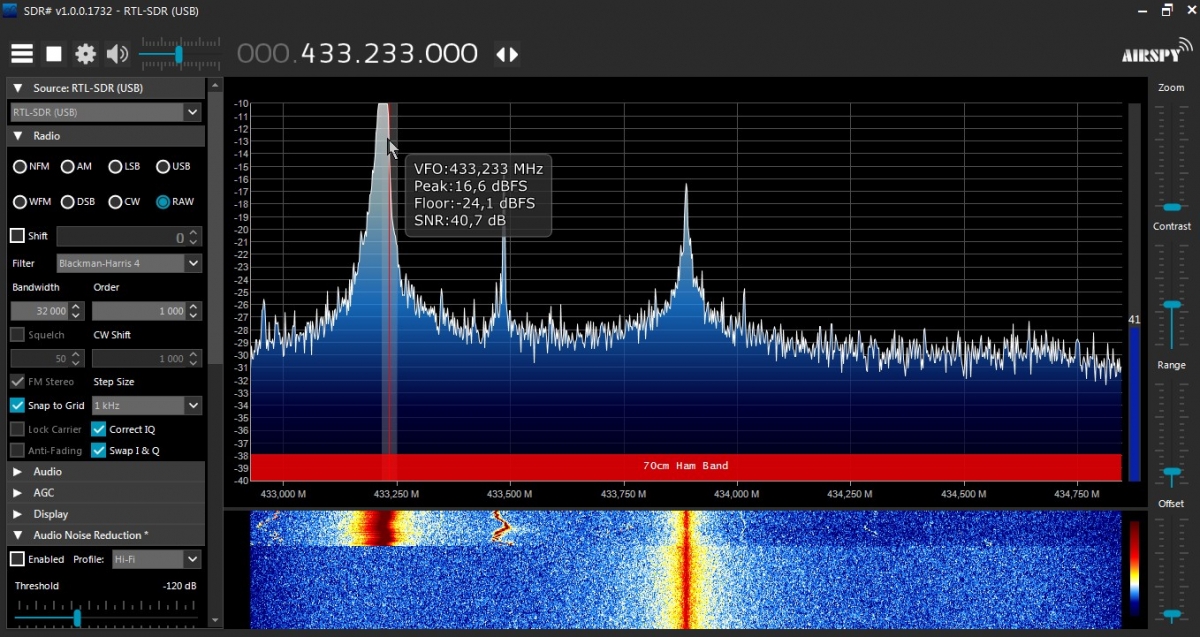Collapse the Source: RTL-SDR (USB) panel
The height and width of the screenshot is (637, 1200).
coord(18,89)
